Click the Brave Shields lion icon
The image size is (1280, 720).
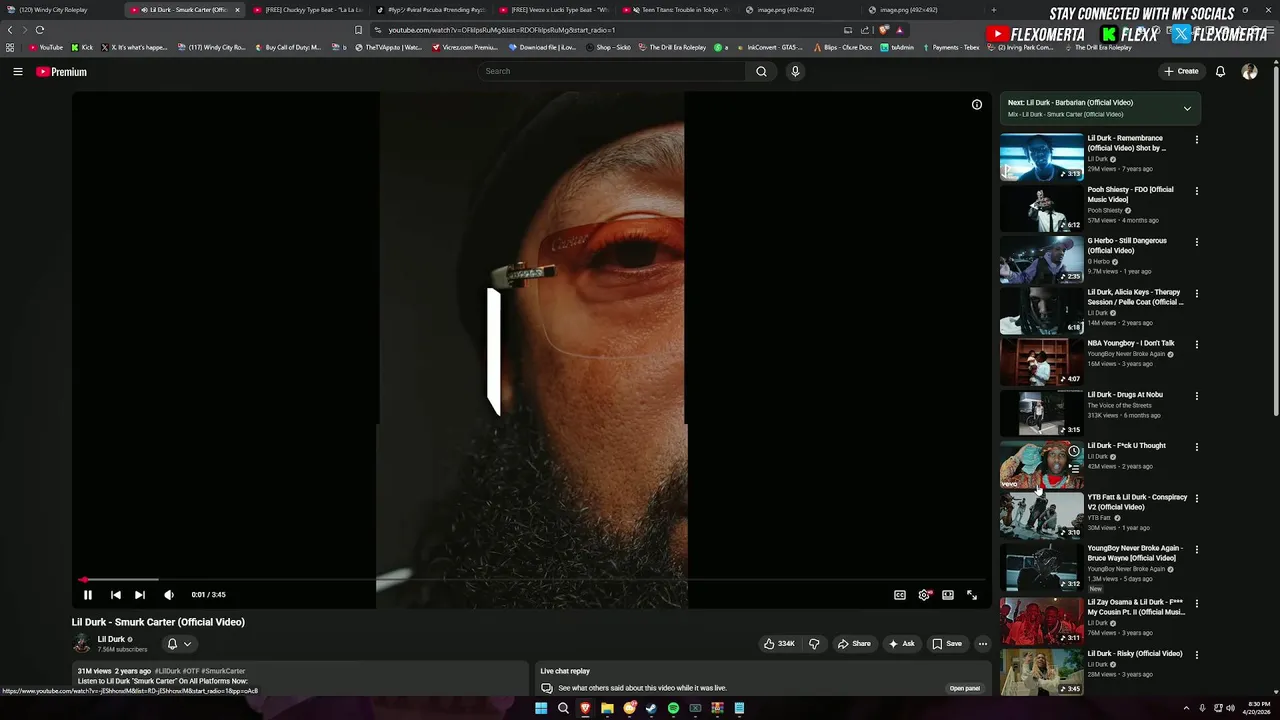point(884,30)
